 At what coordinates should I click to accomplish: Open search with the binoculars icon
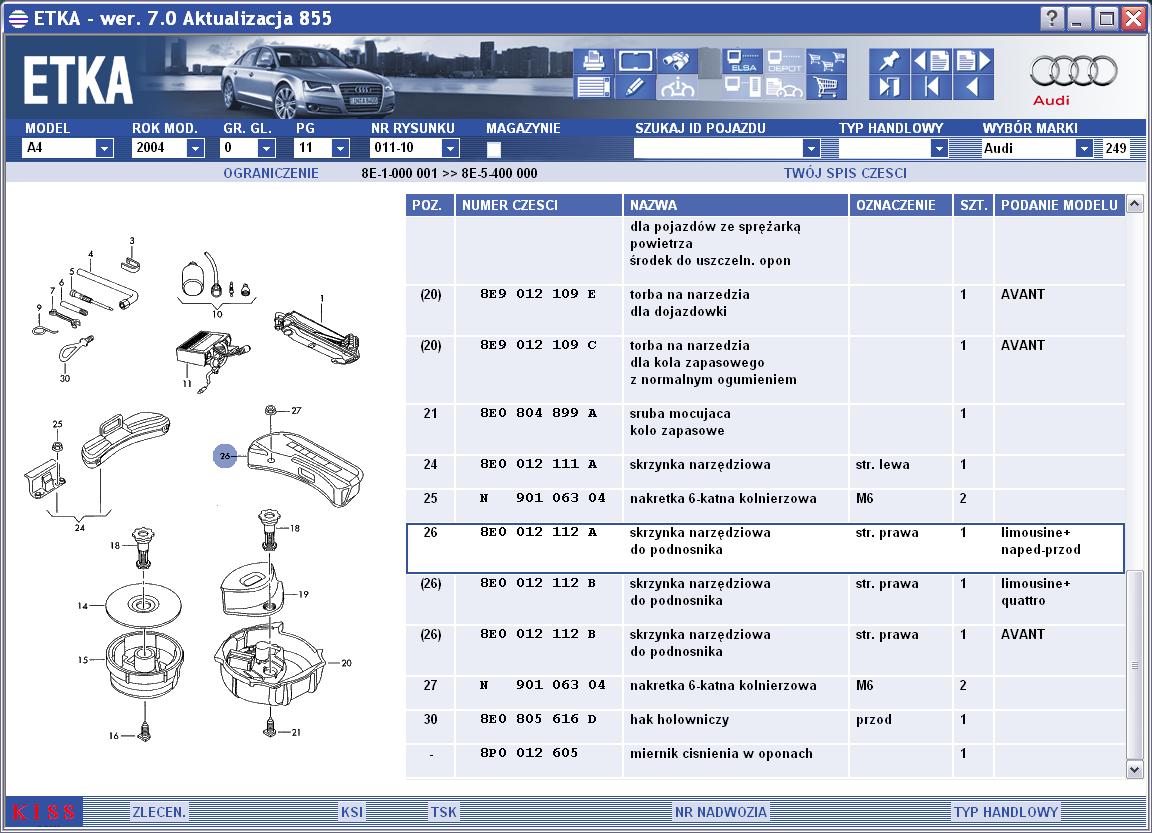[x=677, y=61]
